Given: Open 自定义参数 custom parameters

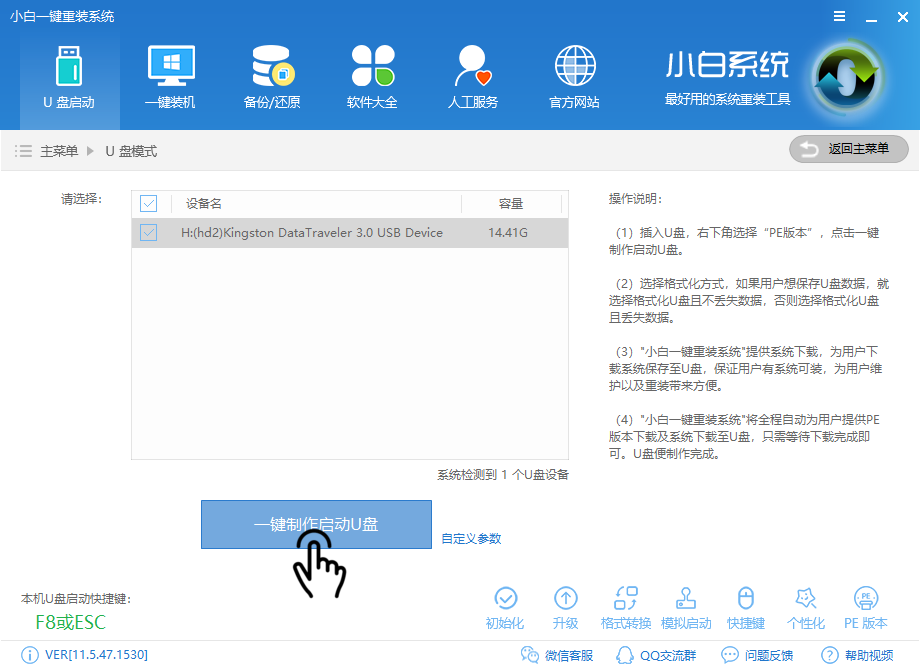Looking at the screenshot, I should 470,539.
